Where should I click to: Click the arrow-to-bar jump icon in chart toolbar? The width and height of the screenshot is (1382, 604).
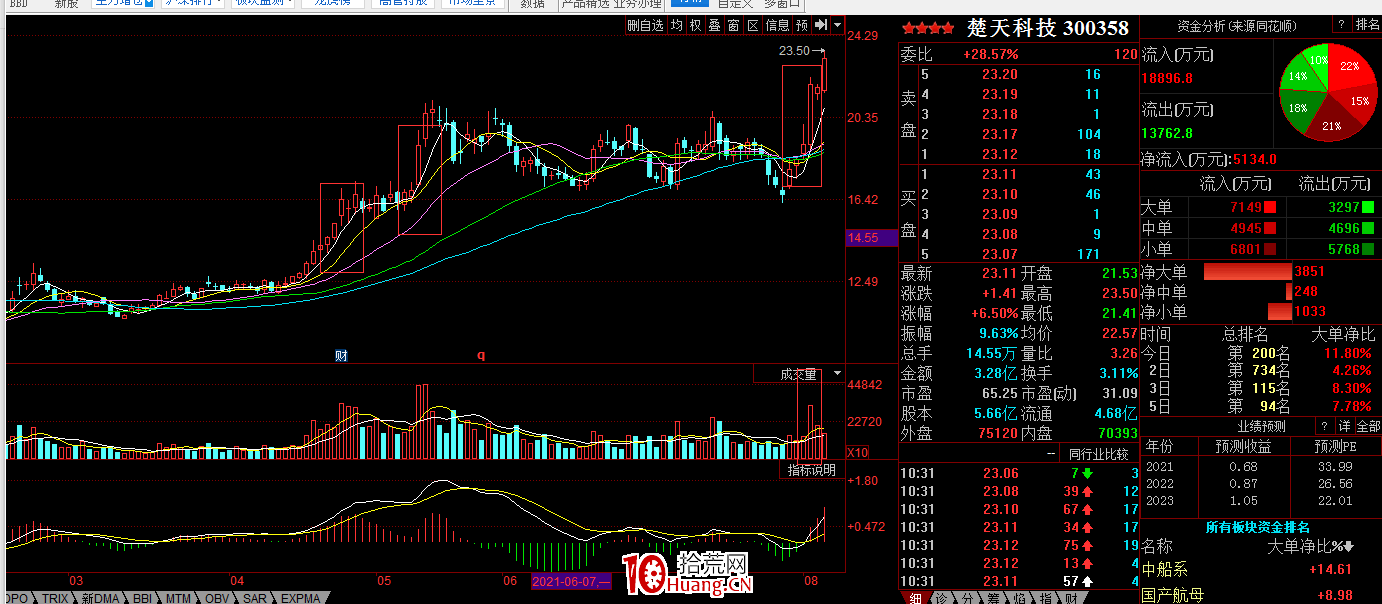820,25
